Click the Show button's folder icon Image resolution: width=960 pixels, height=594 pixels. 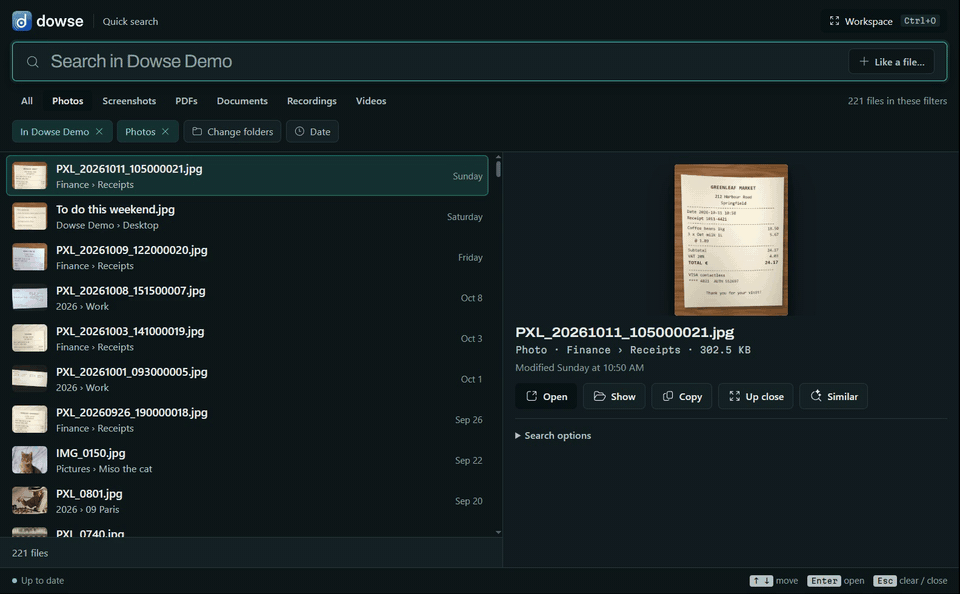[599, 396]
